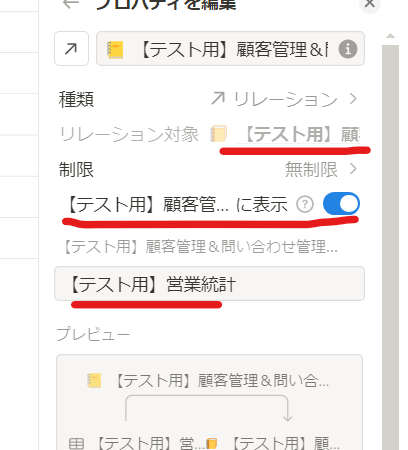Open help question mark next to に表示
This screenshot has height=450, width=408.
[305, 204]
